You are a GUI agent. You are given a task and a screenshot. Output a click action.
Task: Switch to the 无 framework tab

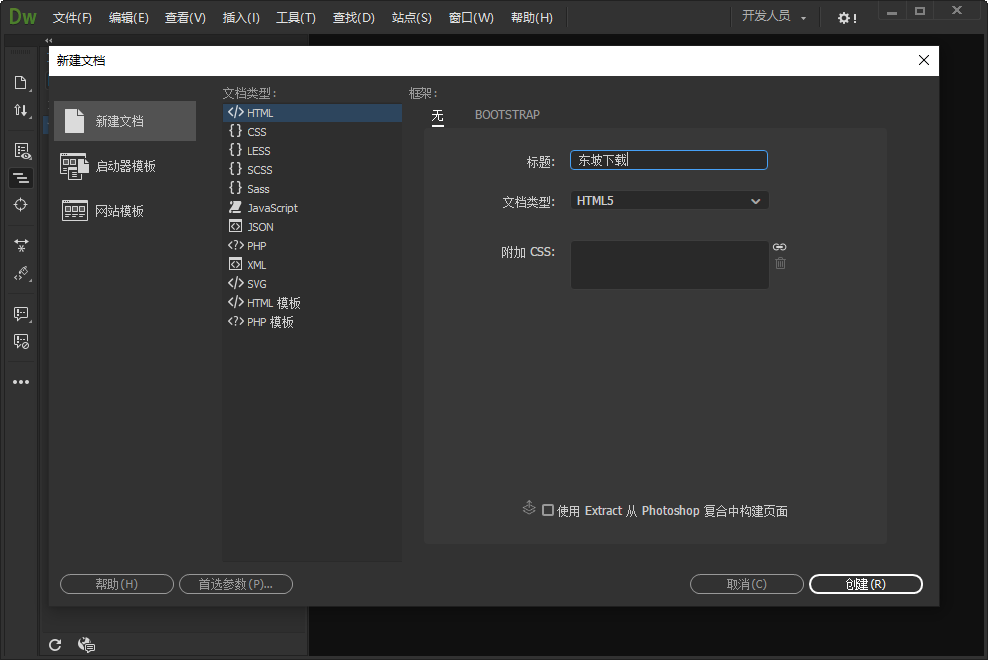pyautogui.click(x=437, y=115)
